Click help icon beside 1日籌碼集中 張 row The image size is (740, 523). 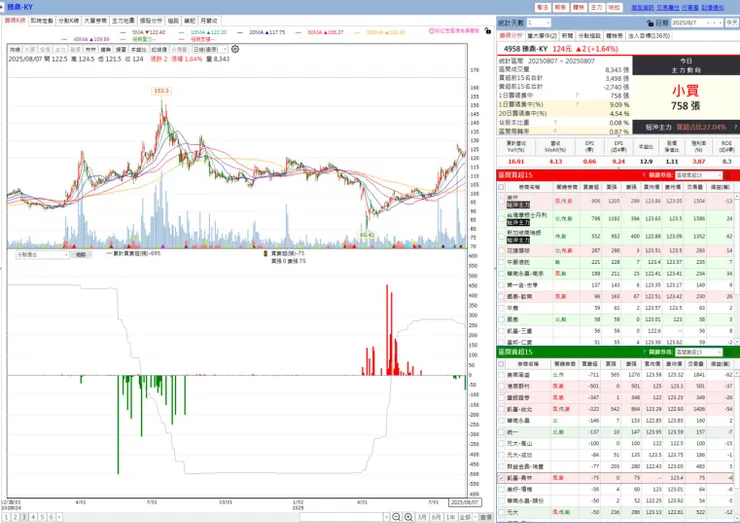(577, 96)
